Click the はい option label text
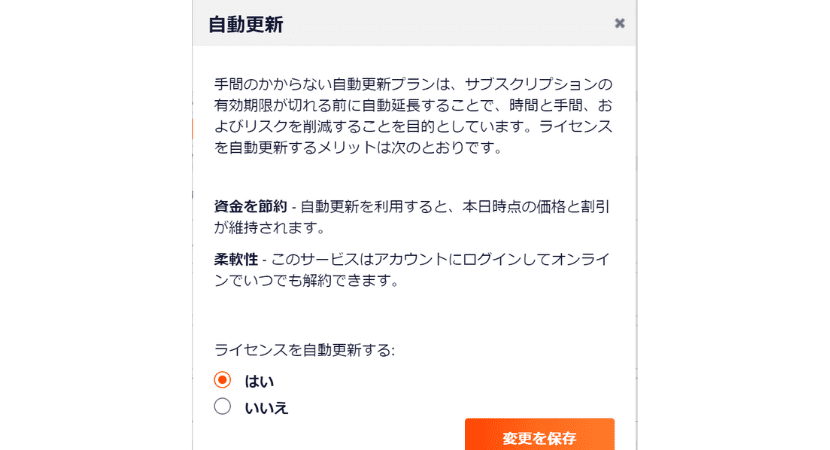This screenshot has width=830, height=450. [259, 381]
